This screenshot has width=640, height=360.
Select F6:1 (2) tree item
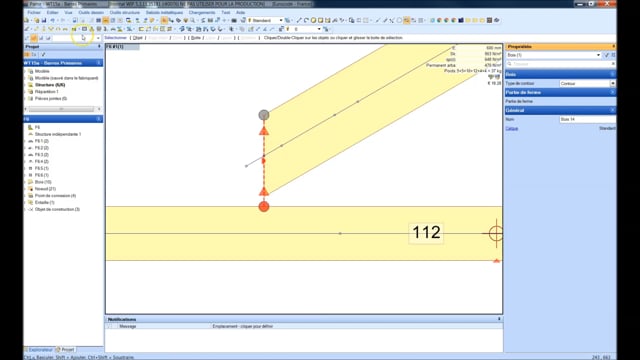(42, 141)
